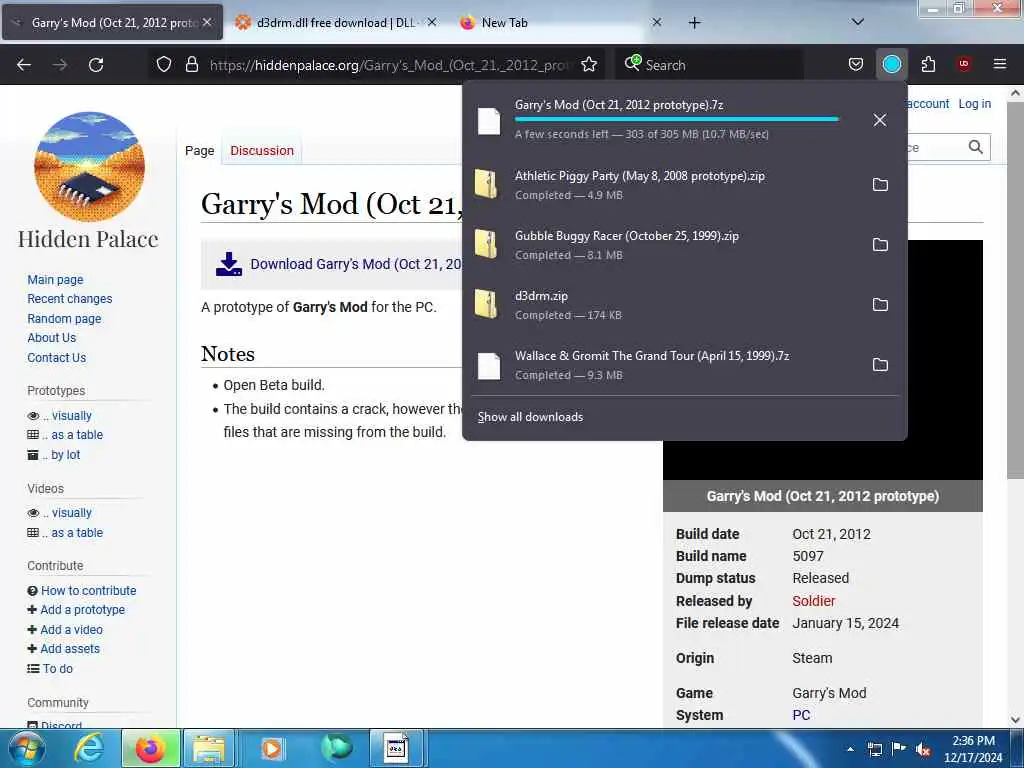Screen dimensions: 1024x768
Task: Click the Firefox taskbar icon
Action: 150,748
